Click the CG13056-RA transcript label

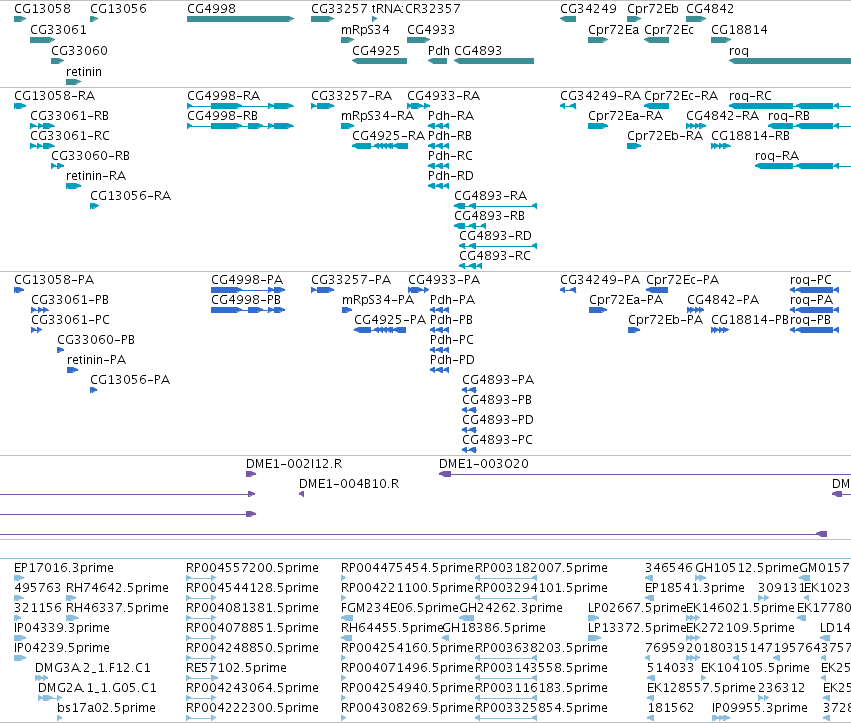pyautogui.click(x=130, y=195)
